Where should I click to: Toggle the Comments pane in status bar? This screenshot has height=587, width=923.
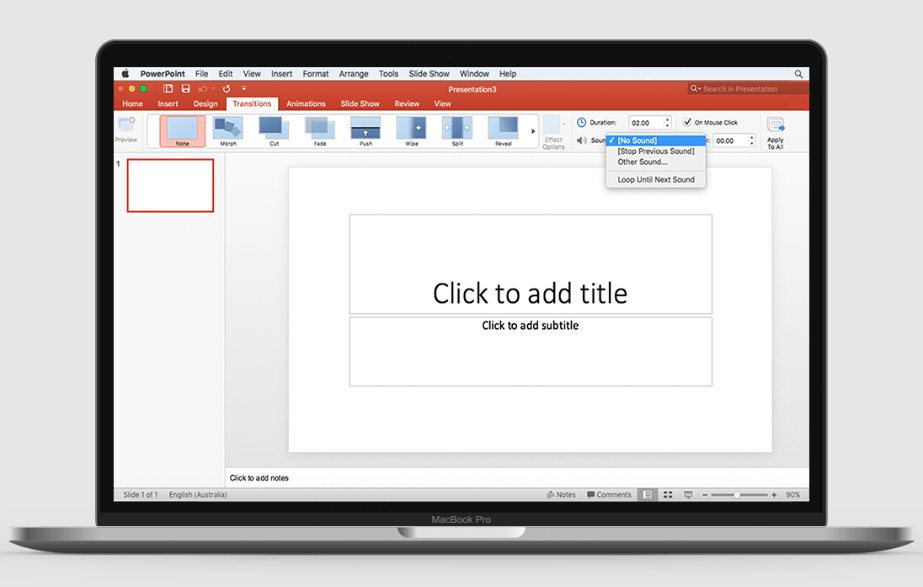coord(609,495)
